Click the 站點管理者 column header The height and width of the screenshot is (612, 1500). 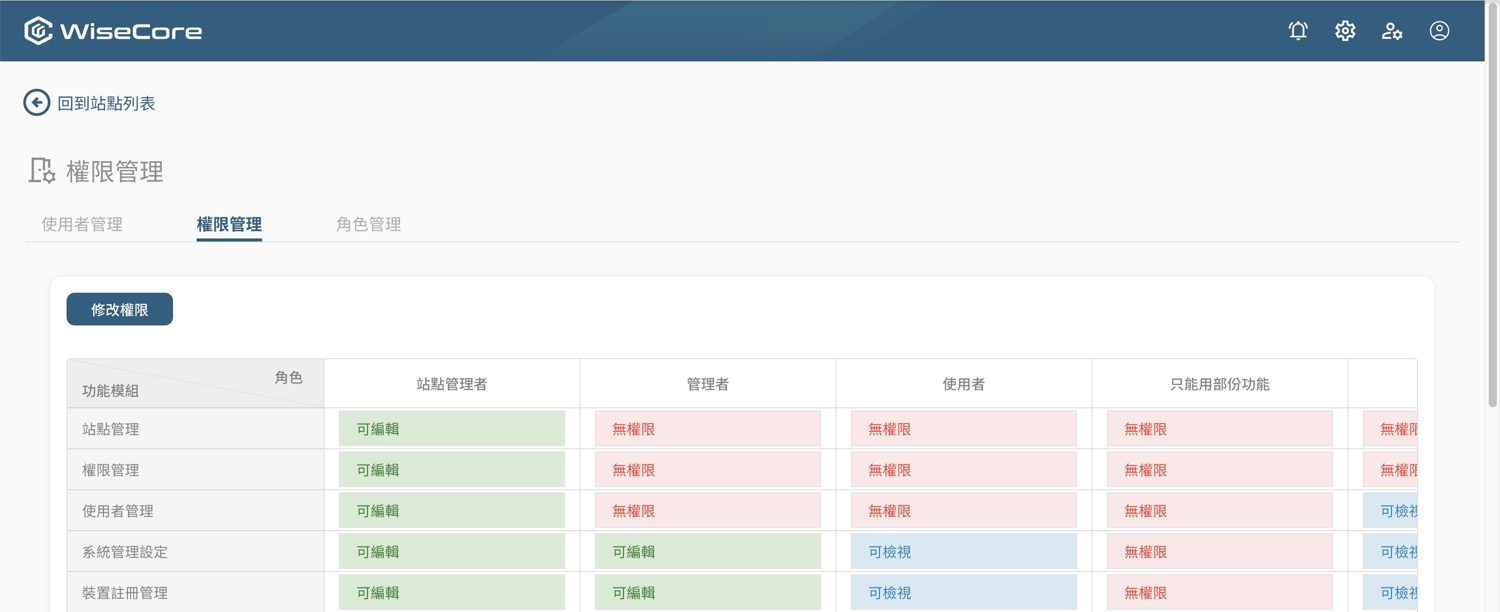click(452, 384)
